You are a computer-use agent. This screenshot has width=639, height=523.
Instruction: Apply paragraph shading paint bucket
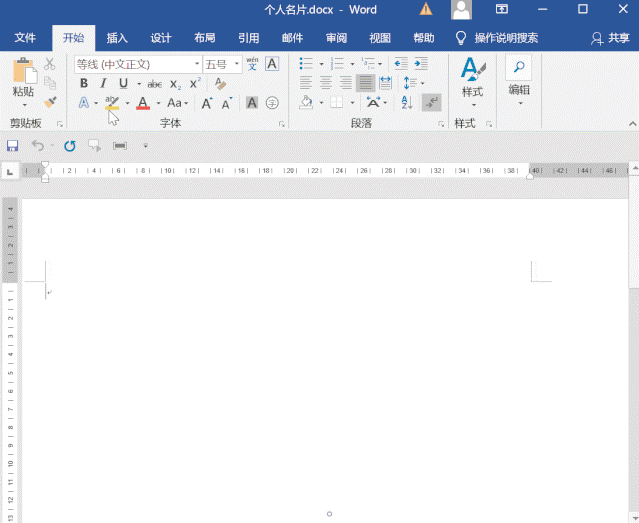point(306,102)
